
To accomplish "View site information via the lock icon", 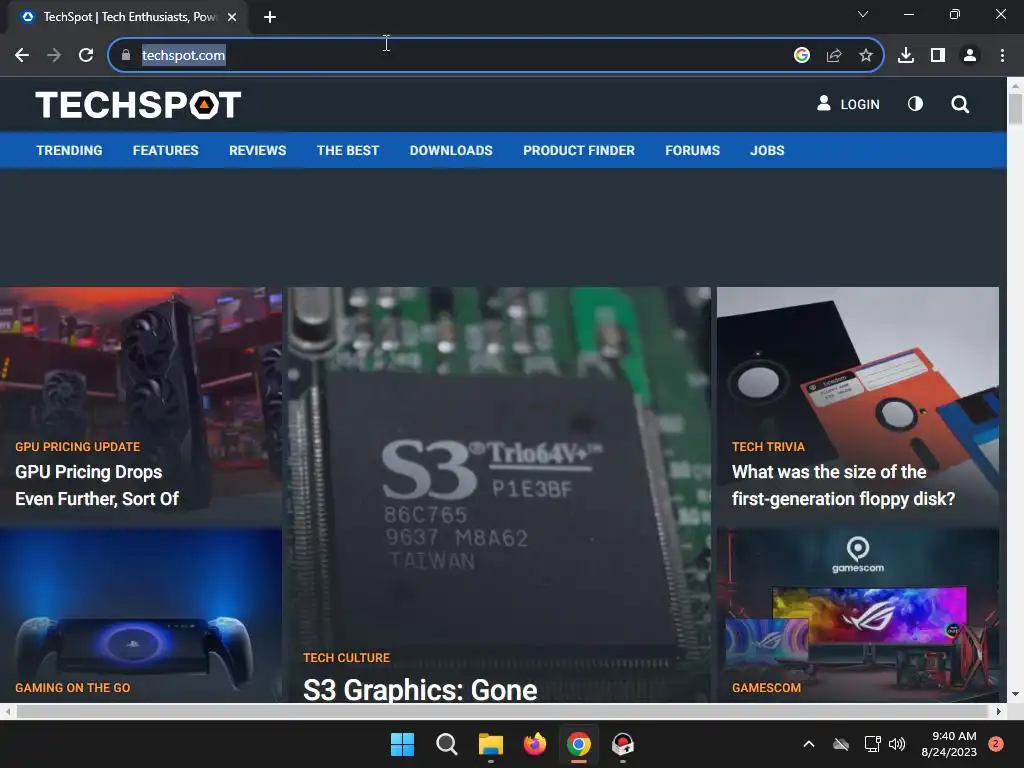I will click(x=126, y=56).
